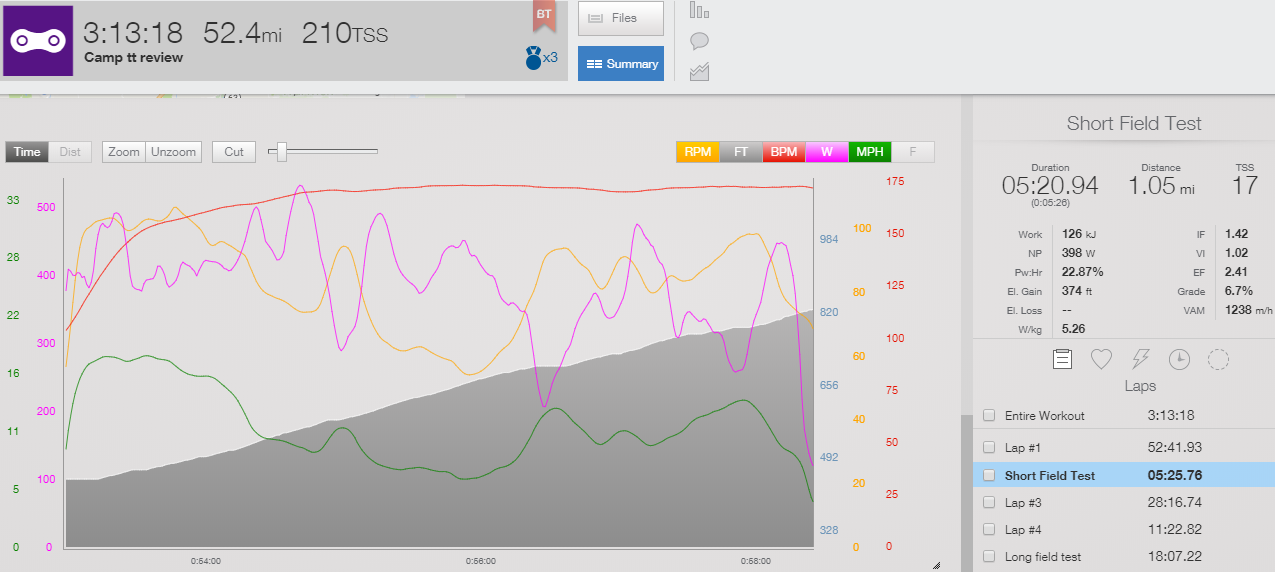Select the highlighted Short Field Test row
Image resolution: width=1275 pixels, height=572 pixels.
pyautogui.click(x=1124, y=476)
